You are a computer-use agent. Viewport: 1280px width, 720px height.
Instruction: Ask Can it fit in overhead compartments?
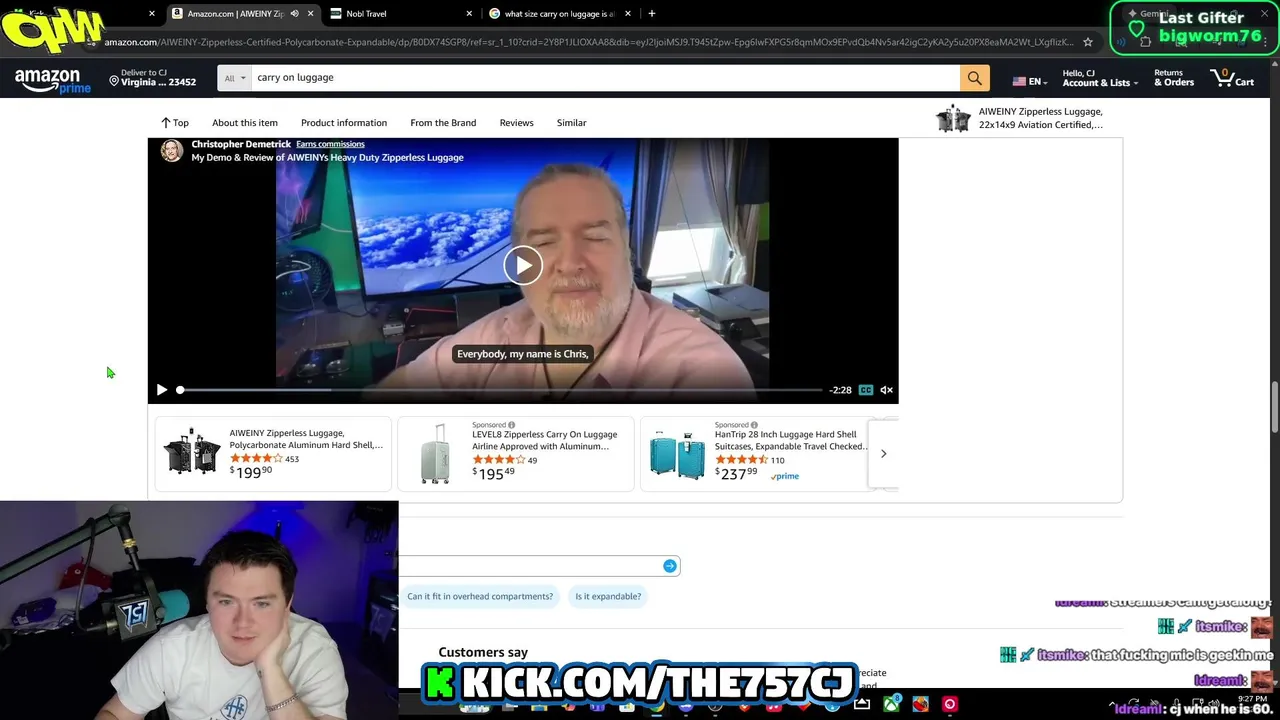480,596
